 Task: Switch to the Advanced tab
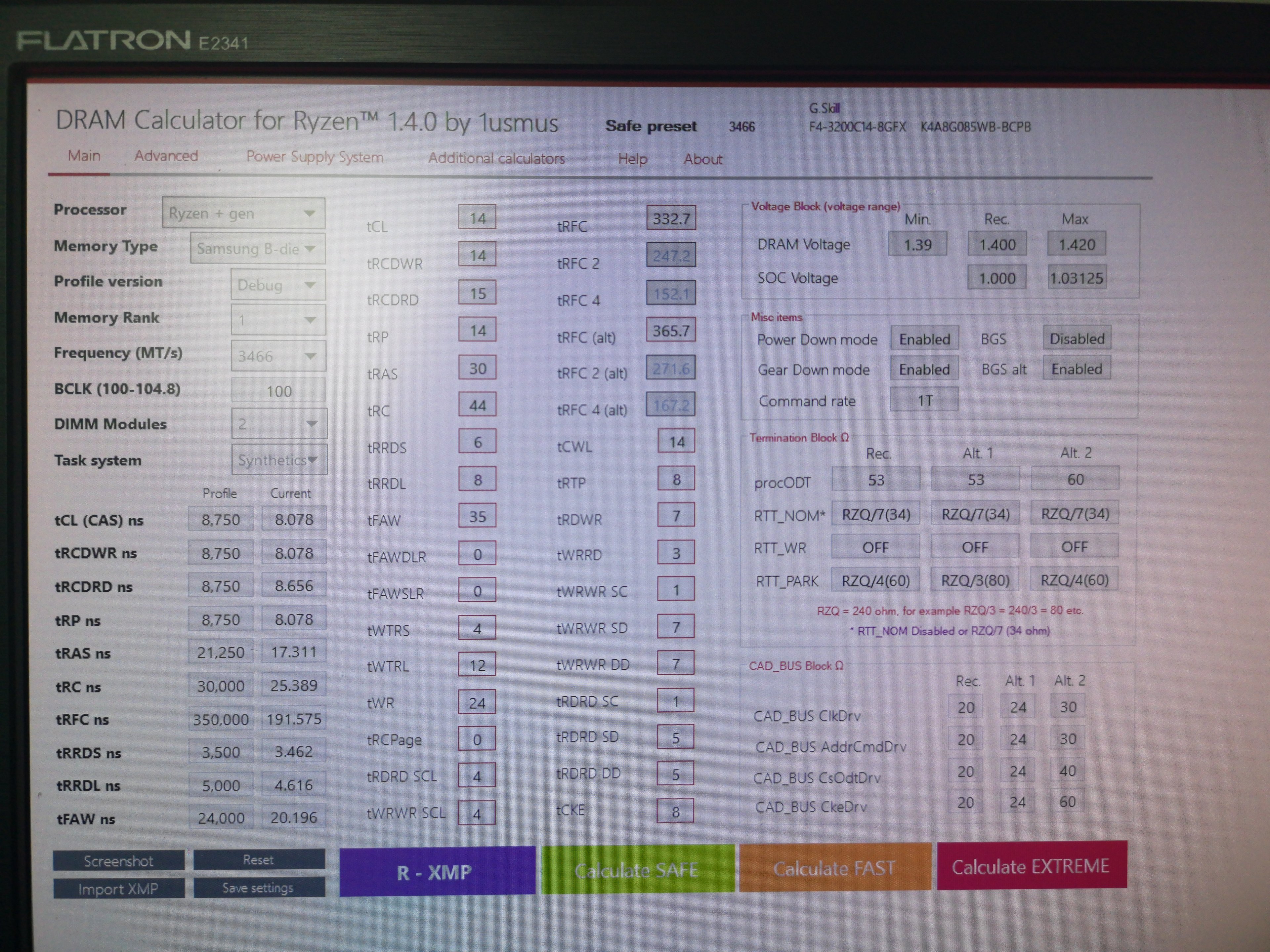(x=166, y=156)
